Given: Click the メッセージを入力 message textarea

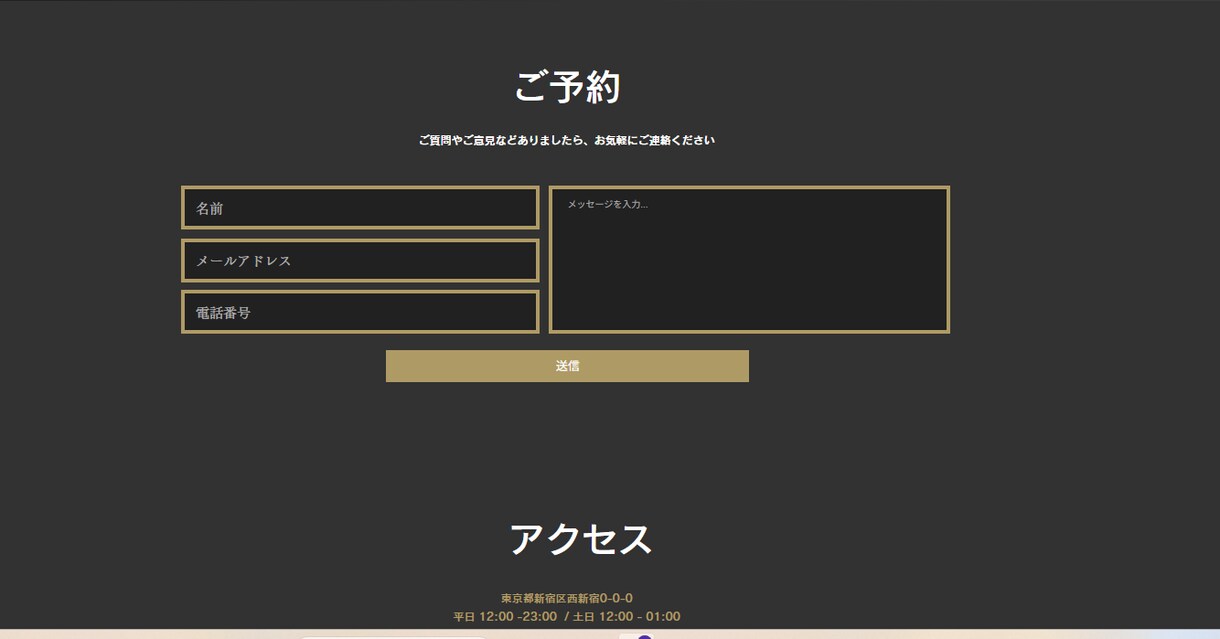Looking at the screenshot, I should click(749, 260).
